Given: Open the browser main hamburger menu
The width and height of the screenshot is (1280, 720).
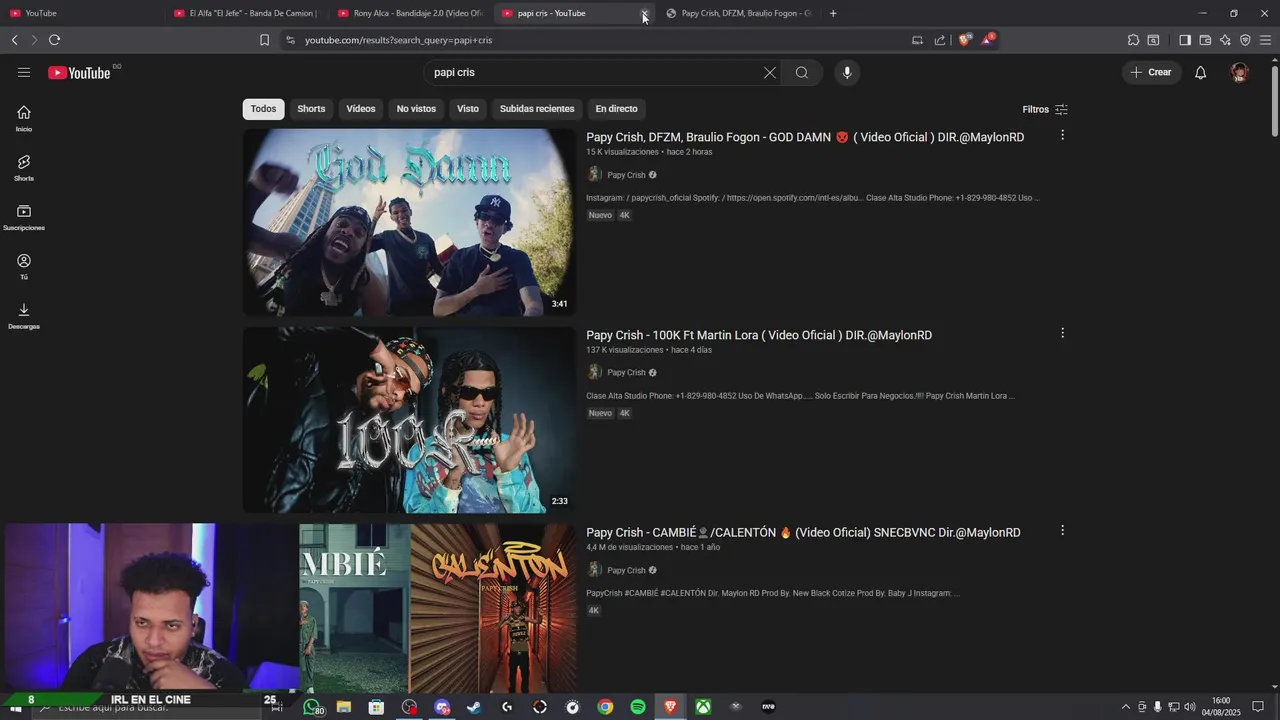Looking at the screenshot, I should click(x=1266, y=40).
